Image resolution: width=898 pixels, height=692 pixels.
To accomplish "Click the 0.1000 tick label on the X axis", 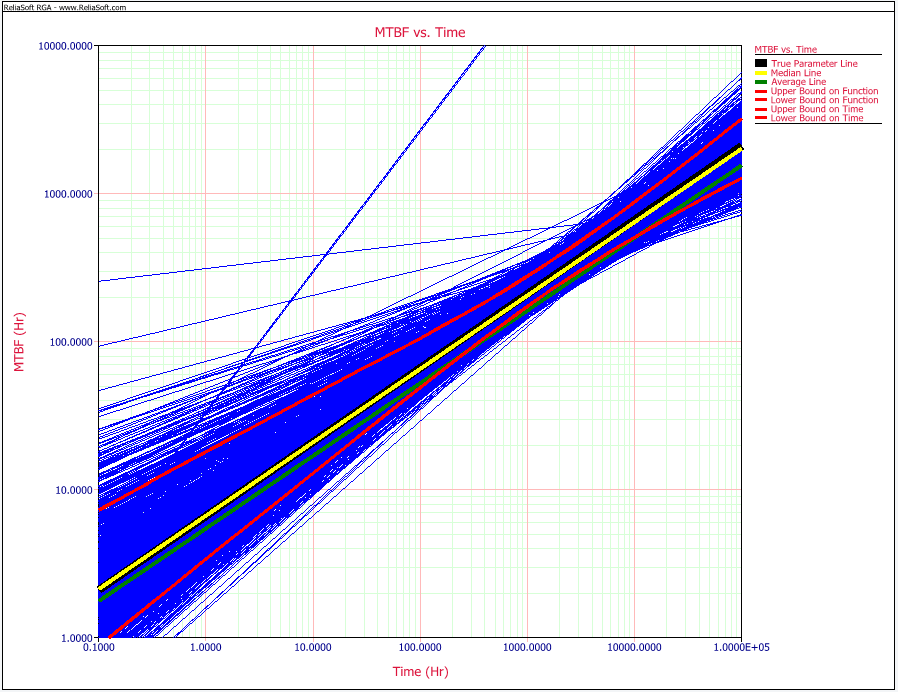I will coord(98,648).
